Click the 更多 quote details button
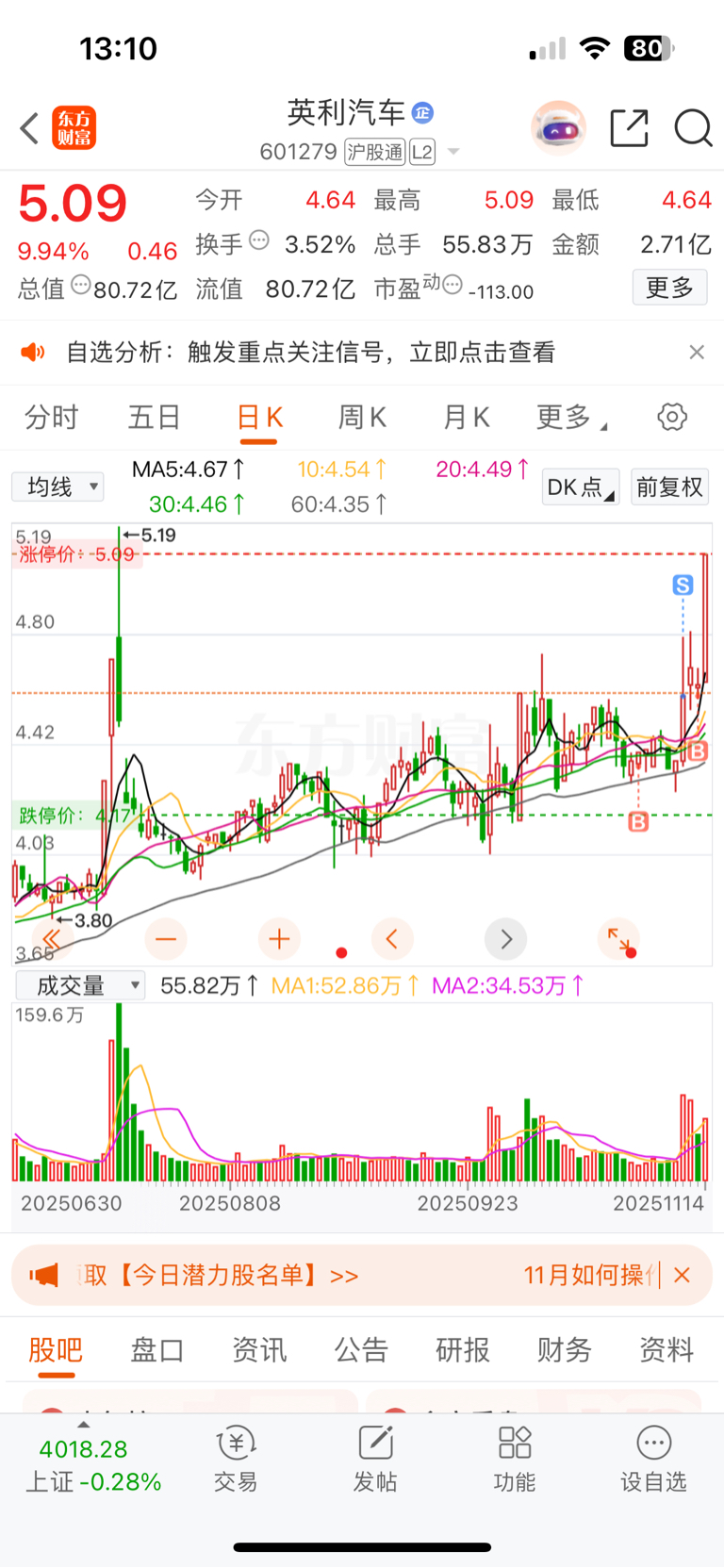Viewport: 724px width, 1568px height. 669,288
